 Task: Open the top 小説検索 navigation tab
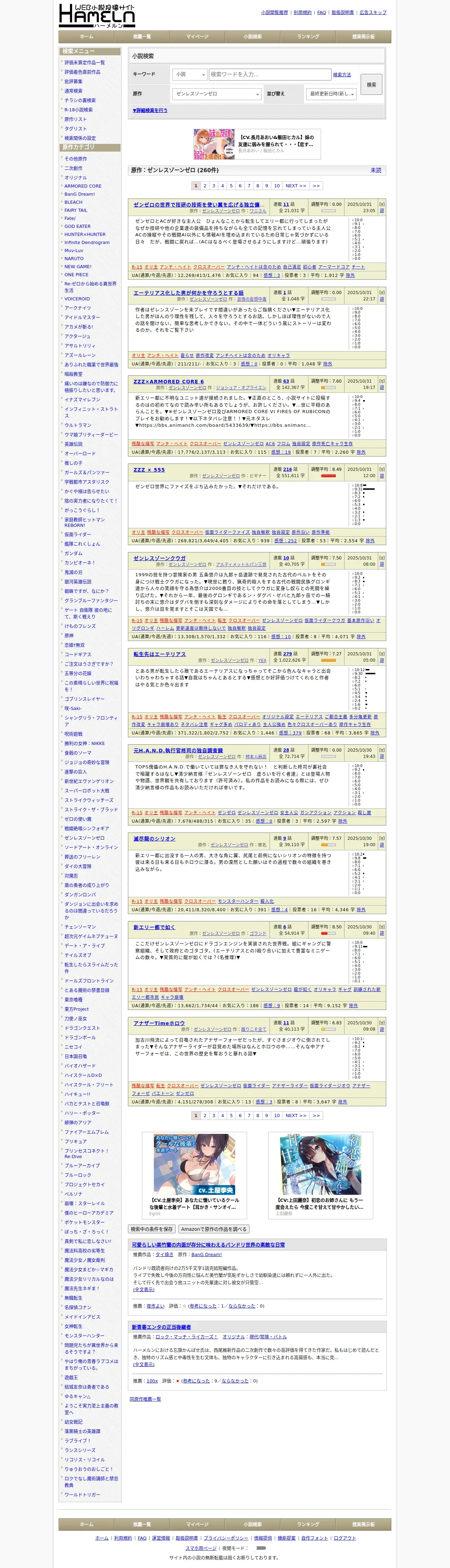(x=252, y=36)
